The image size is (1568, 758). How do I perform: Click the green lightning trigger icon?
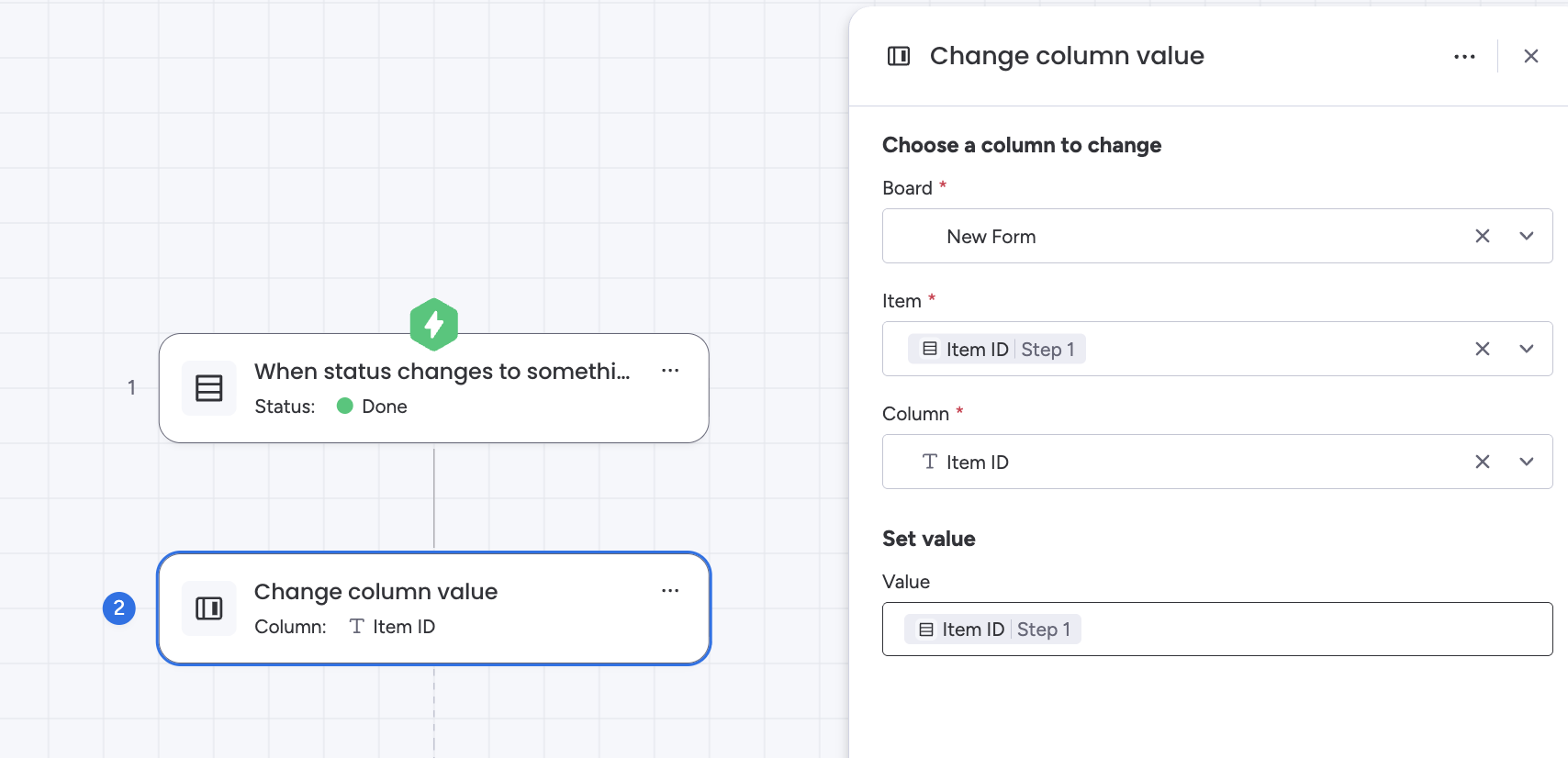point(433,324)
